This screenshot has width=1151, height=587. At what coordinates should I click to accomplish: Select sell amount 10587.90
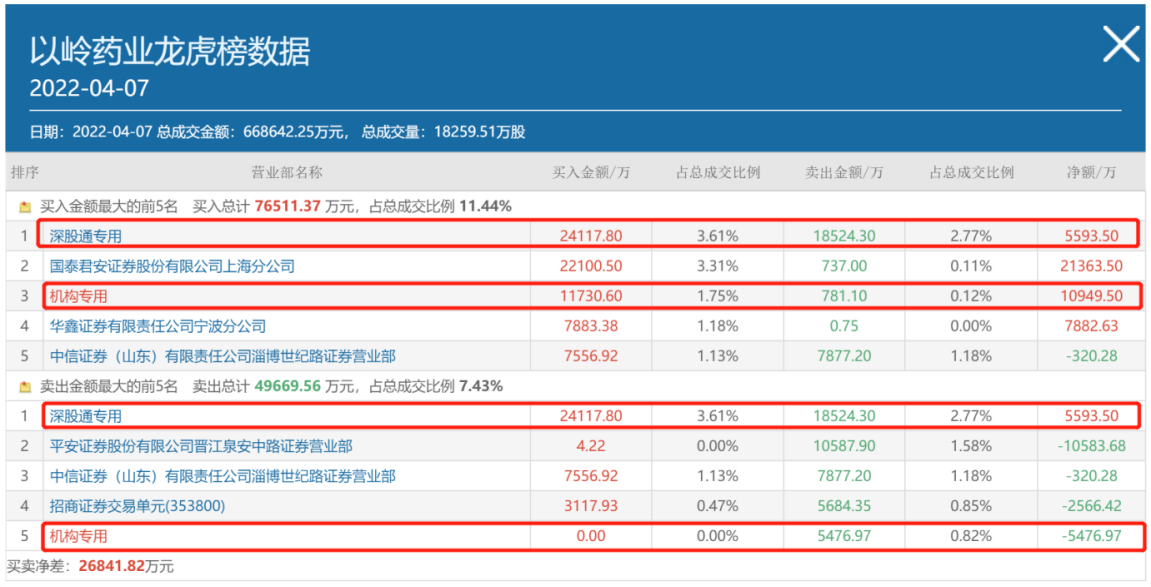click(x=843, y=446)
